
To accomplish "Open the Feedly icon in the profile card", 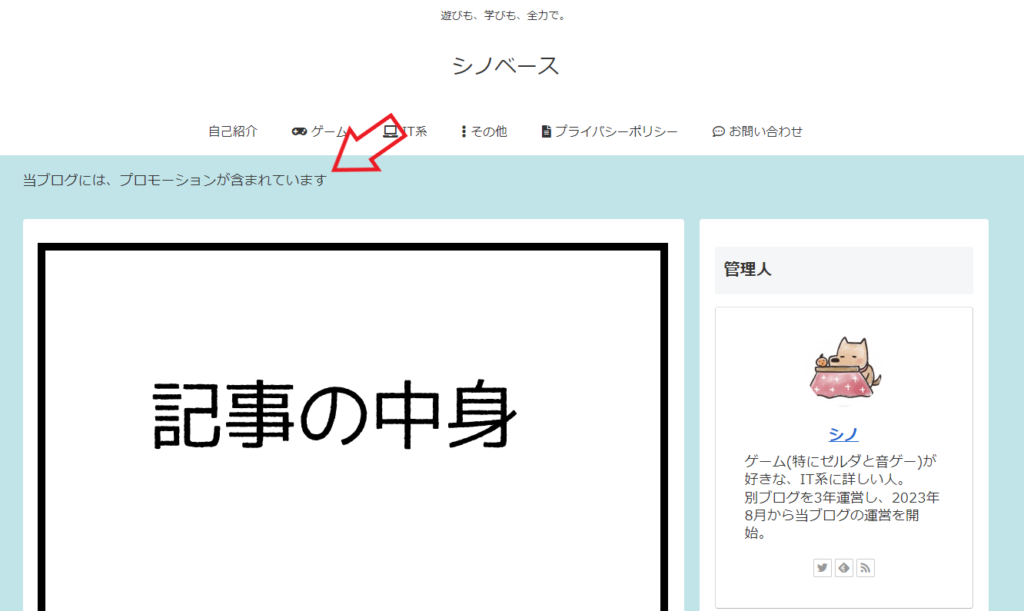I will tap(844, 568).
